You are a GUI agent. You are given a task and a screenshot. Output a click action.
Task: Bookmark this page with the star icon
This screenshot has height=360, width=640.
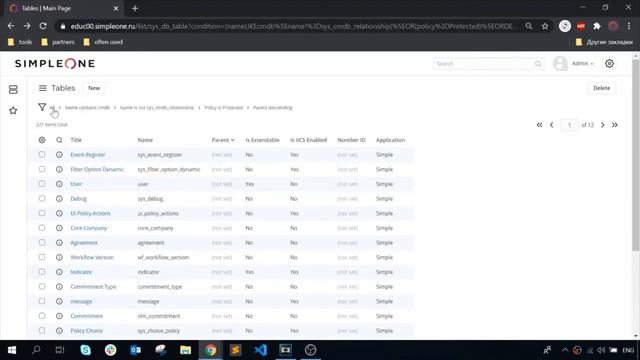coord(545,26)
